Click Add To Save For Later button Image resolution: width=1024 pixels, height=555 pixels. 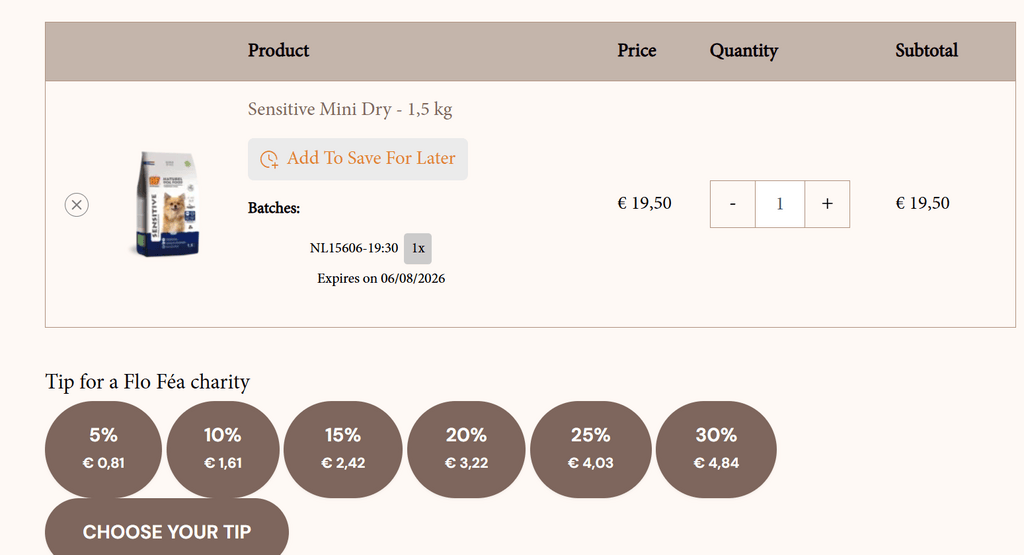(x=358, y=159)
